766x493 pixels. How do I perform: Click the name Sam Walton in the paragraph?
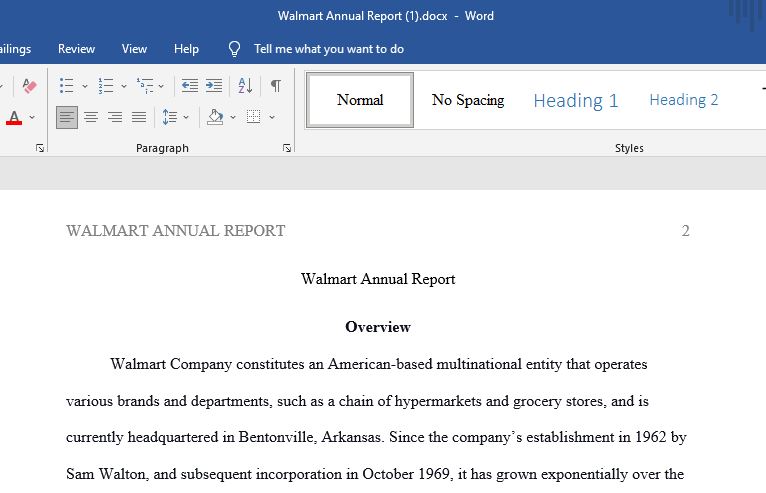[106, 474]
